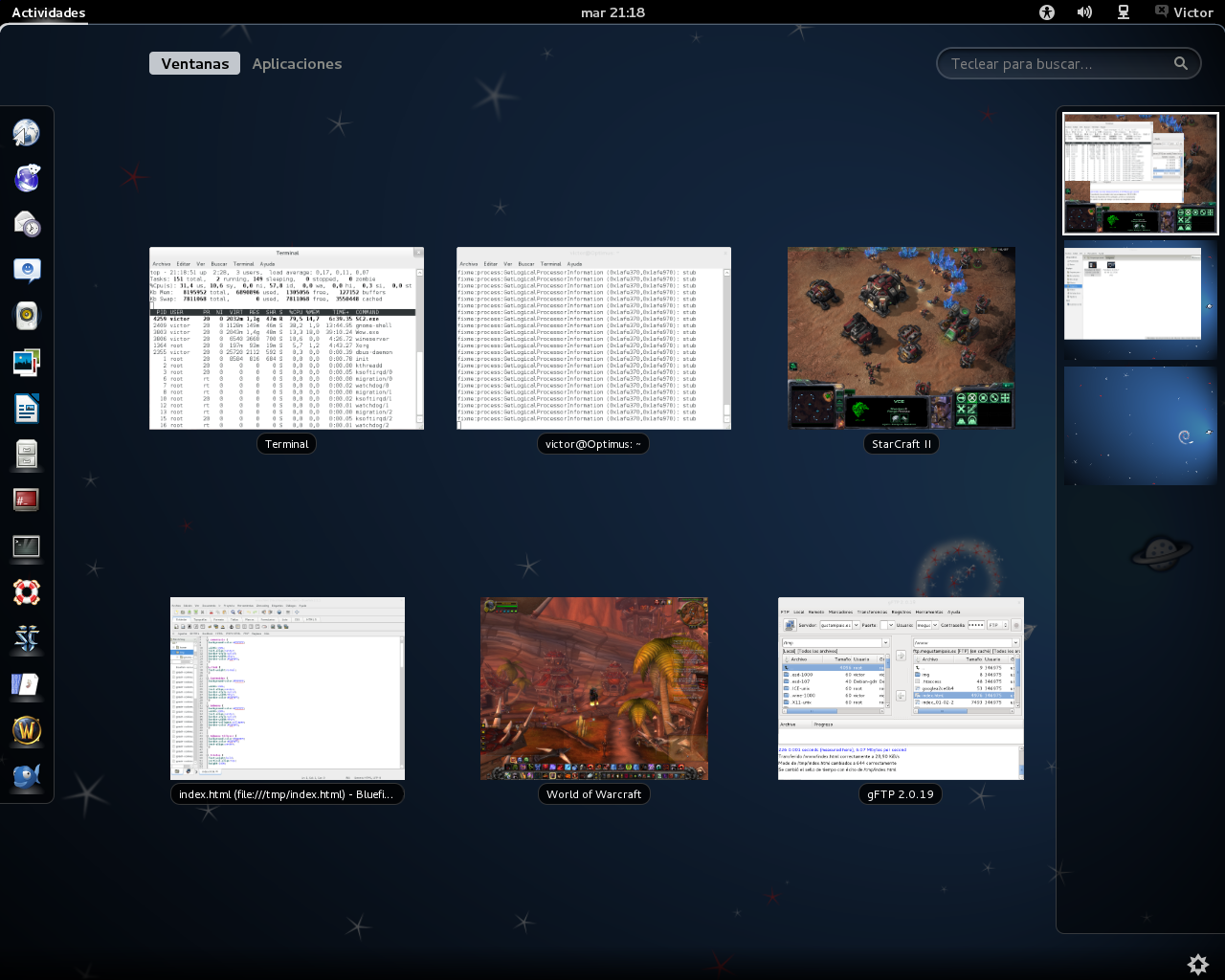Open the volume control in top bar

coord(1084,12)
